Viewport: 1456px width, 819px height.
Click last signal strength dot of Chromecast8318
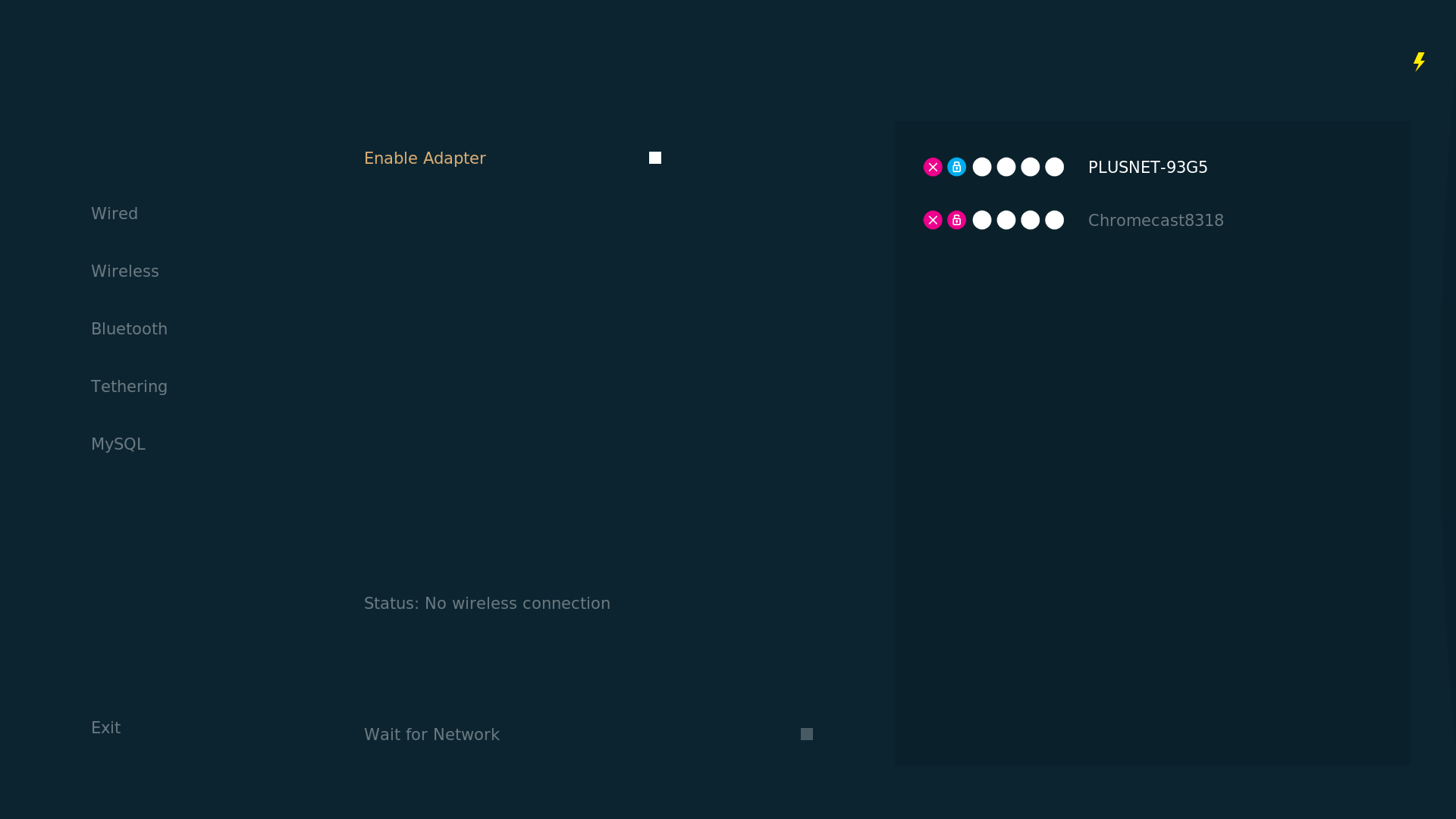[1054, 220]
